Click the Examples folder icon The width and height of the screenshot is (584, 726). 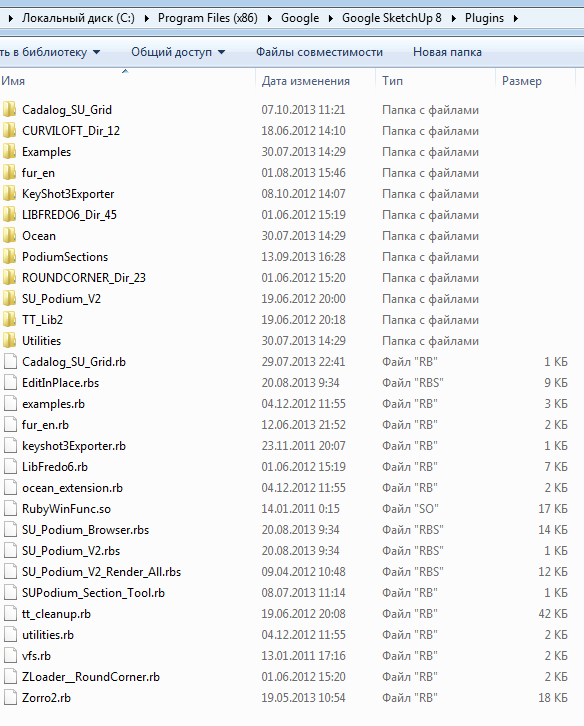point(9,152)
